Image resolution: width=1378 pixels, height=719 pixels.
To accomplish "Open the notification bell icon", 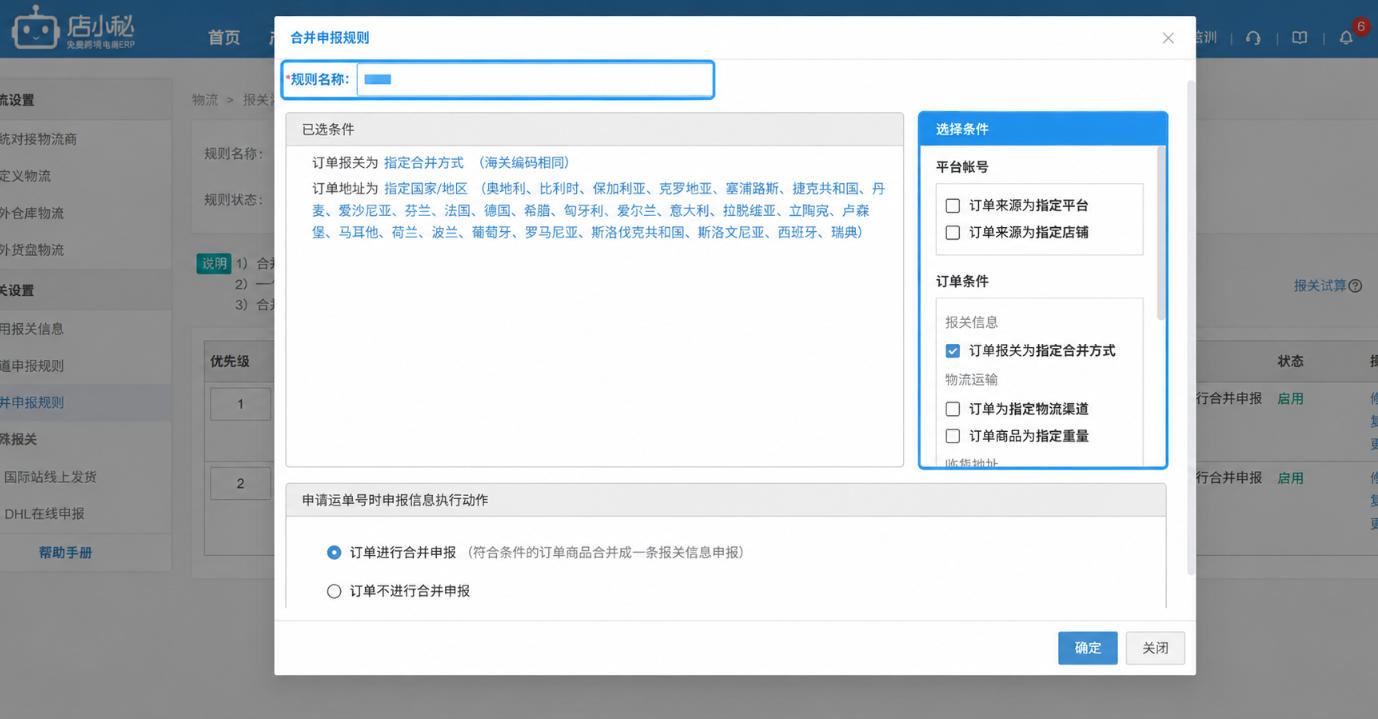I will pyautogui.click(x=1346, y=38).
